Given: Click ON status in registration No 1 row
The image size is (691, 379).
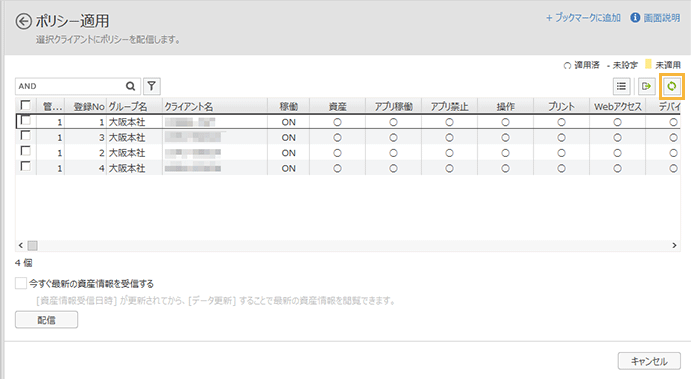Looking at the screenshot, I should [x=289, y=122].
